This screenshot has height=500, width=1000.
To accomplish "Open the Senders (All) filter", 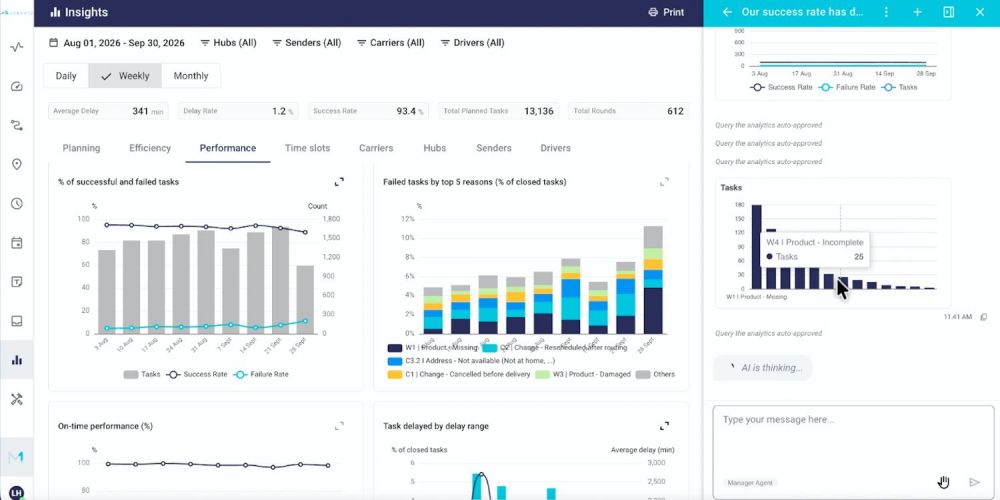I will click(x=306, y=43).
